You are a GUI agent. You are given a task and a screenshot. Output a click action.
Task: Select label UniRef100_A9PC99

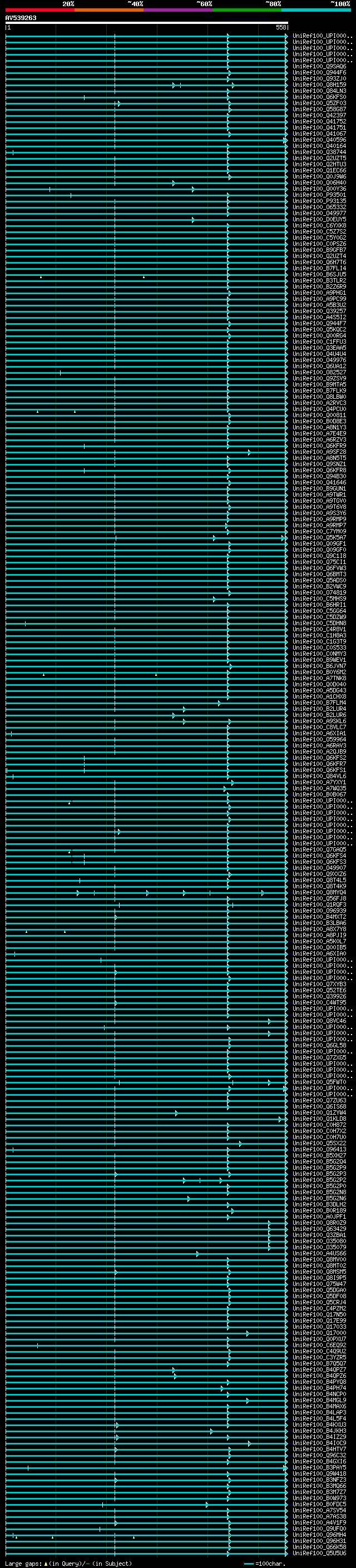[x=319, y=299]
